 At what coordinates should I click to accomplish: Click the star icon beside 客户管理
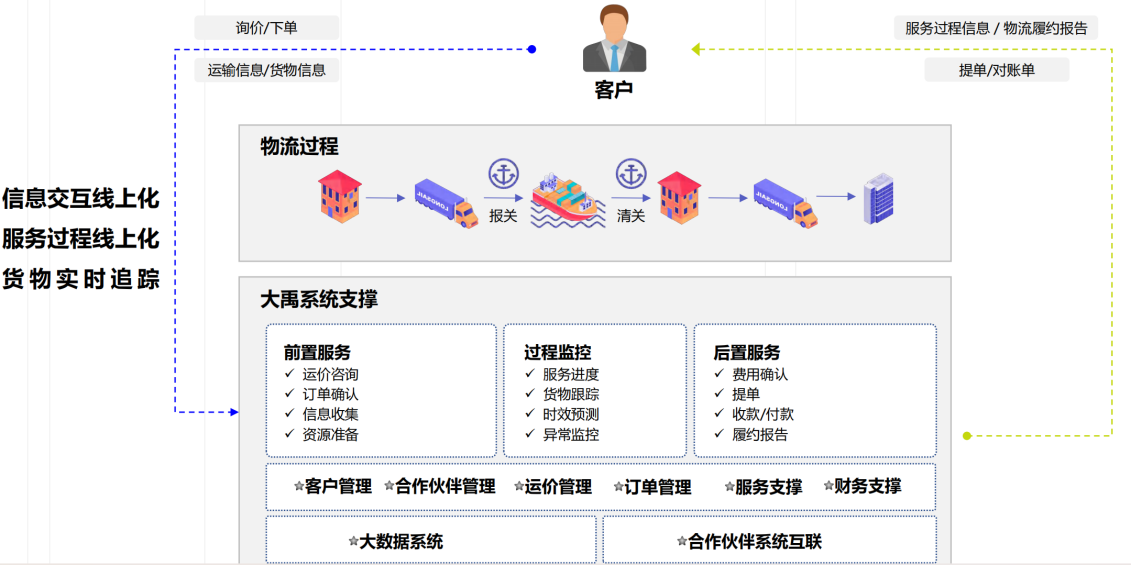coord(299,486)
